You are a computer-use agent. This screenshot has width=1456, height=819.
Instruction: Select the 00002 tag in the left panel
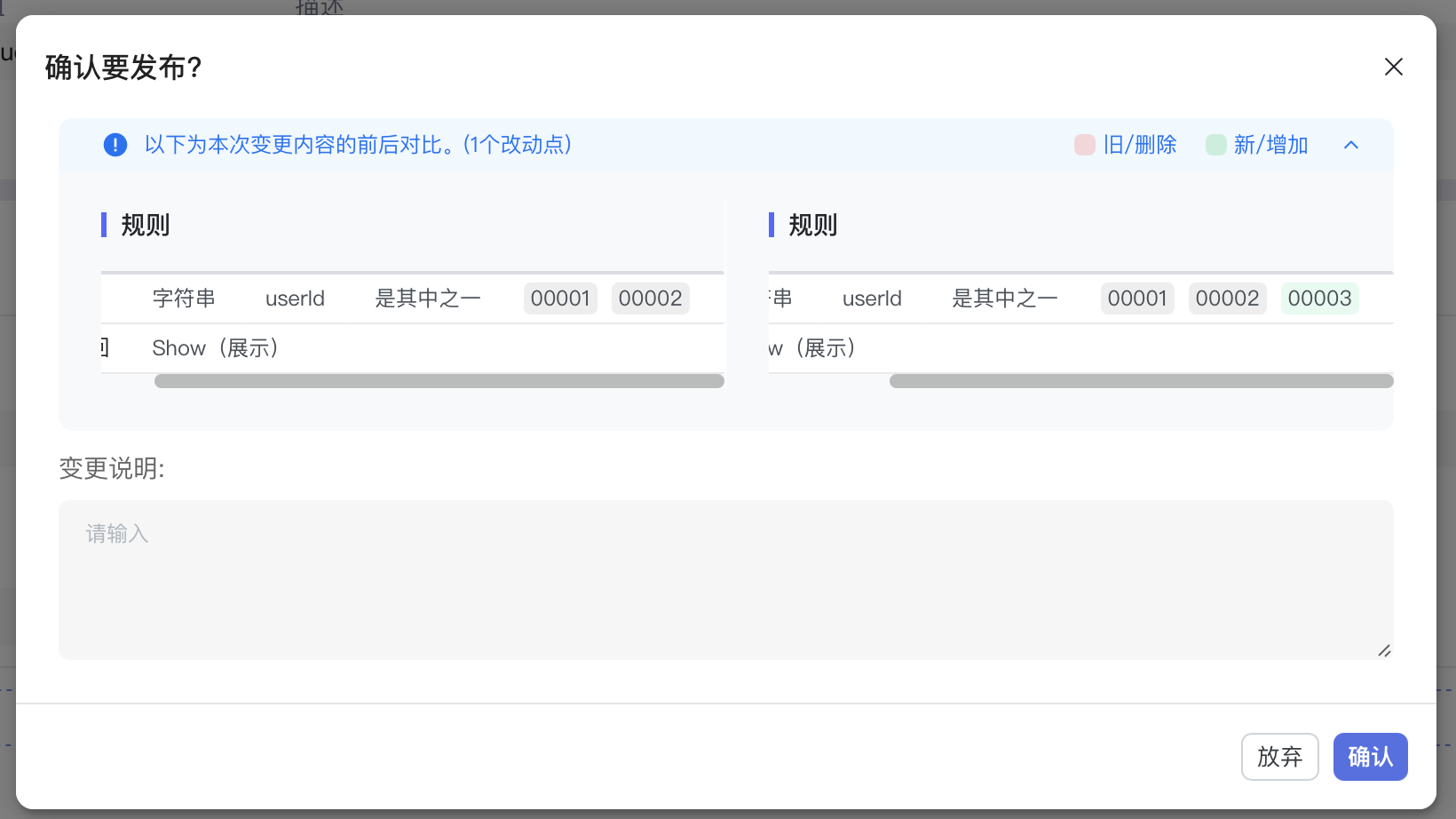tap(650, 298)
